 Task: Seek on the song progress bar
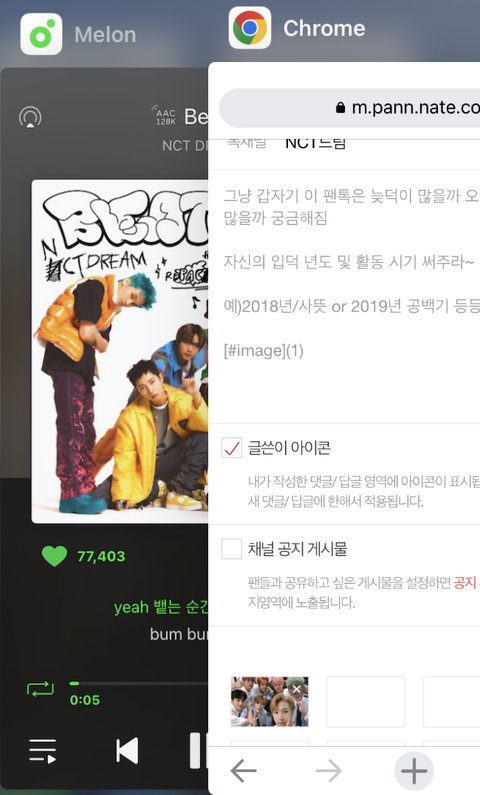[x=139, y=683]
